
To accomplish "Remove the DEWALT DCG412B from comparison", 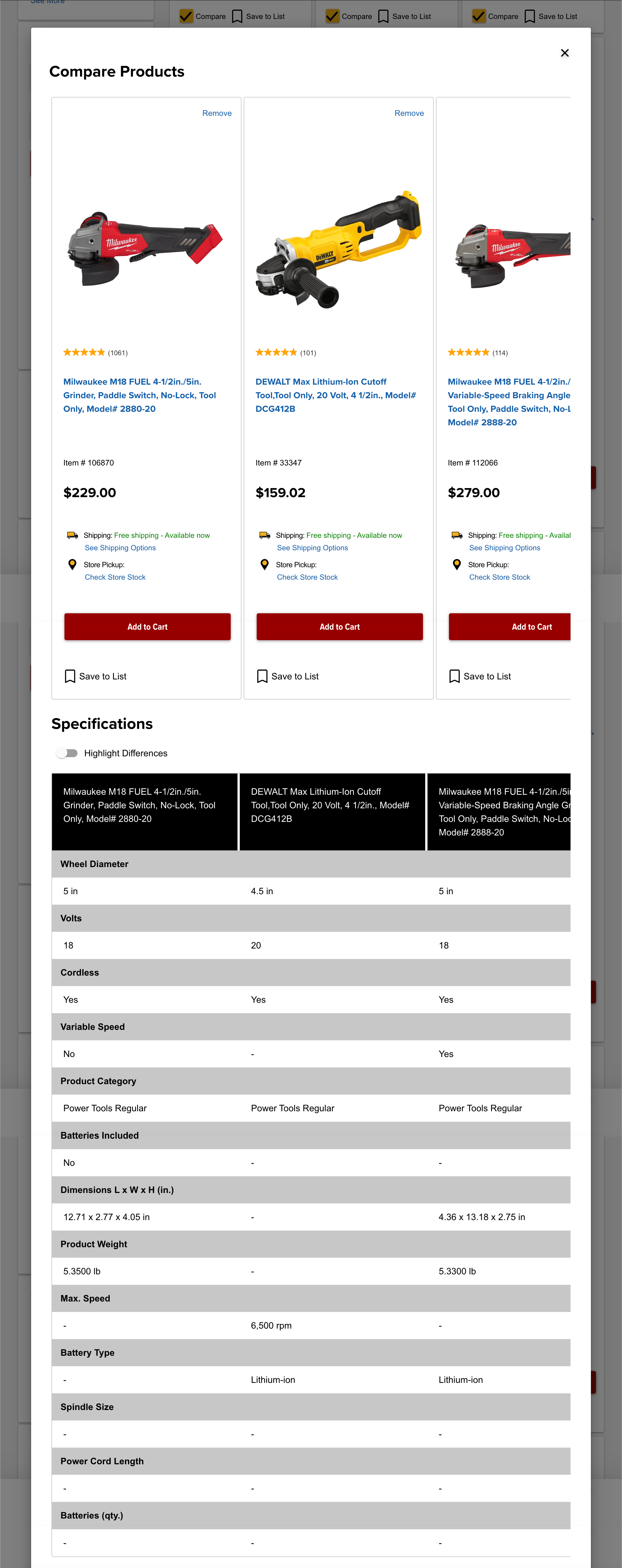I will click(x=409, y=113).
